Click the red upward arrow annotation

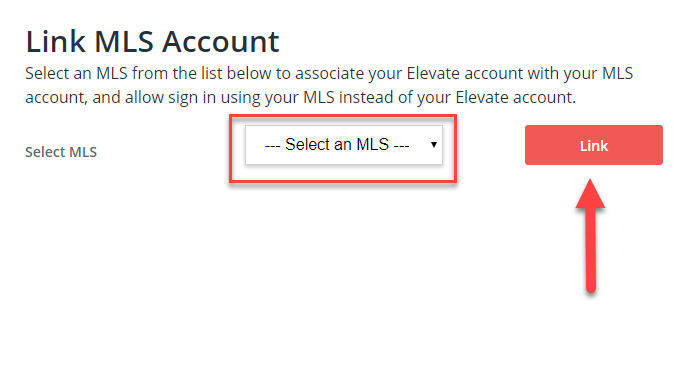(x=591, y=235)
